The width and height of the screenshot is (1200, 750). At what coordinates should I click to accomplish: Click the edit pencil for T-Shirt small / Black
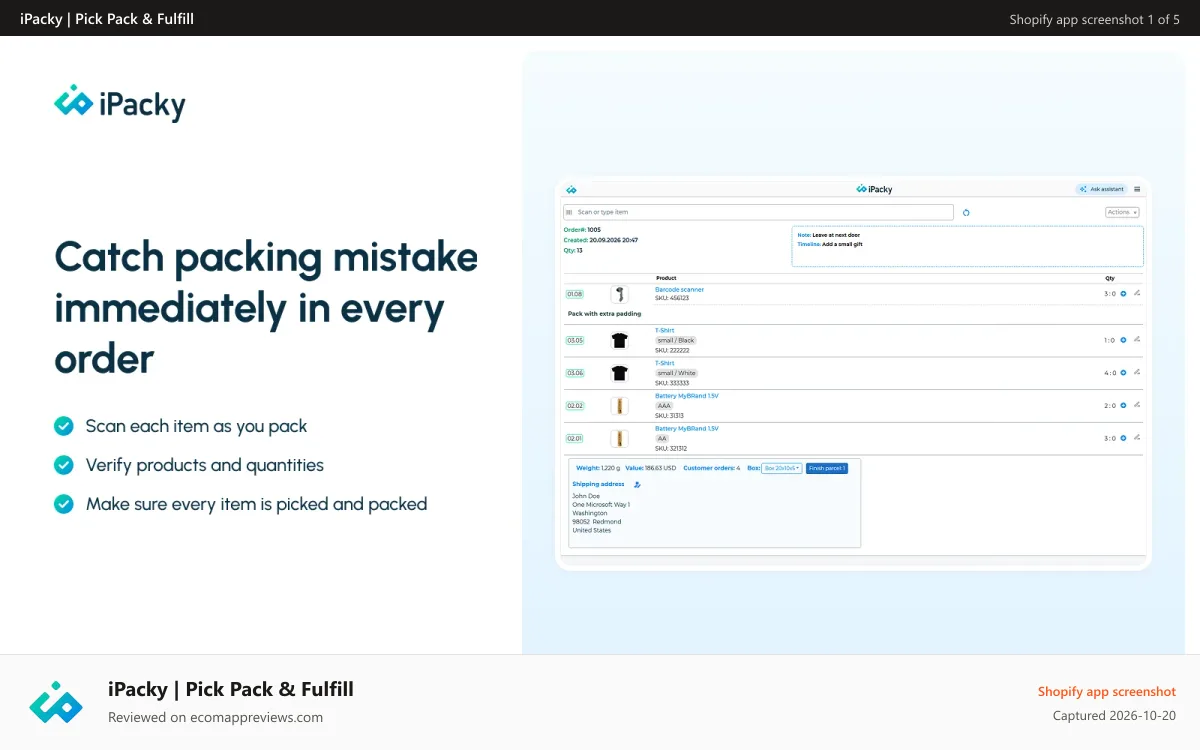[x=1137, y=339]
